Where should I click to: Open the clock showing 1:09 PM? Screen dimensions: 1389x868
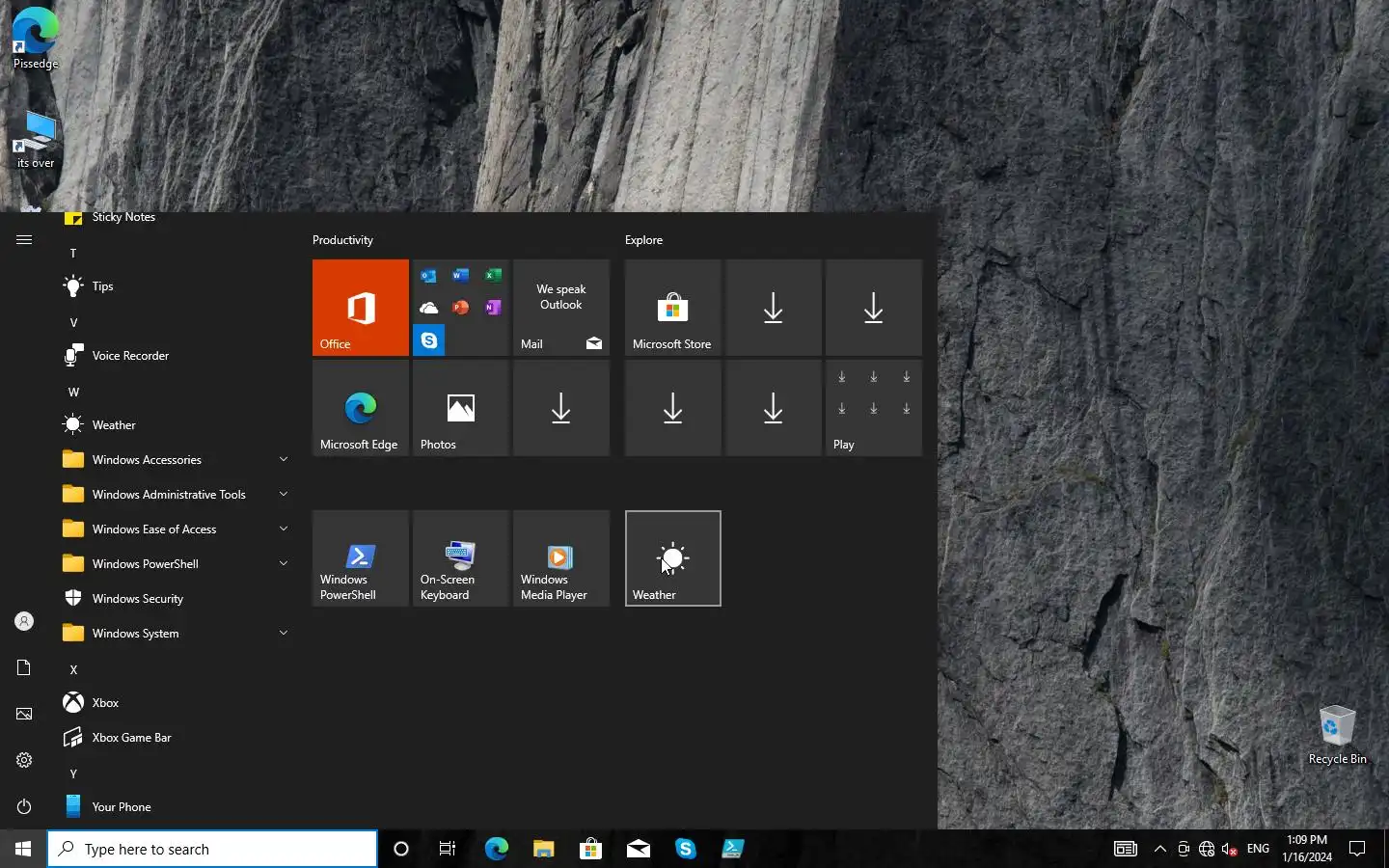pyautogui.click(x=1307, y=849)
